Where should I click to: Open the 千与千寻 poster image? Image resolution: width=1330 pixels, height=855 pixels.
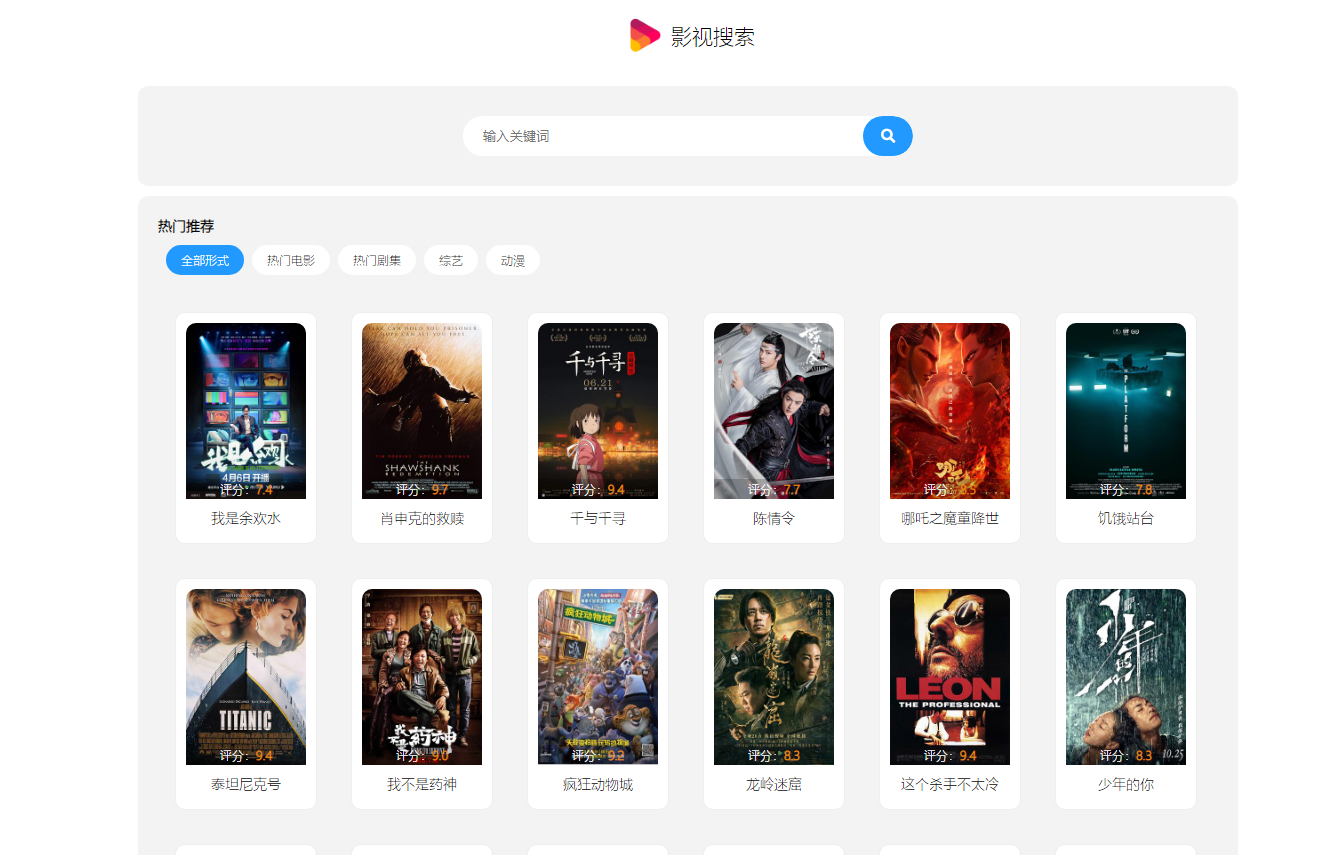pyautogui.click(x=598, y=411)
